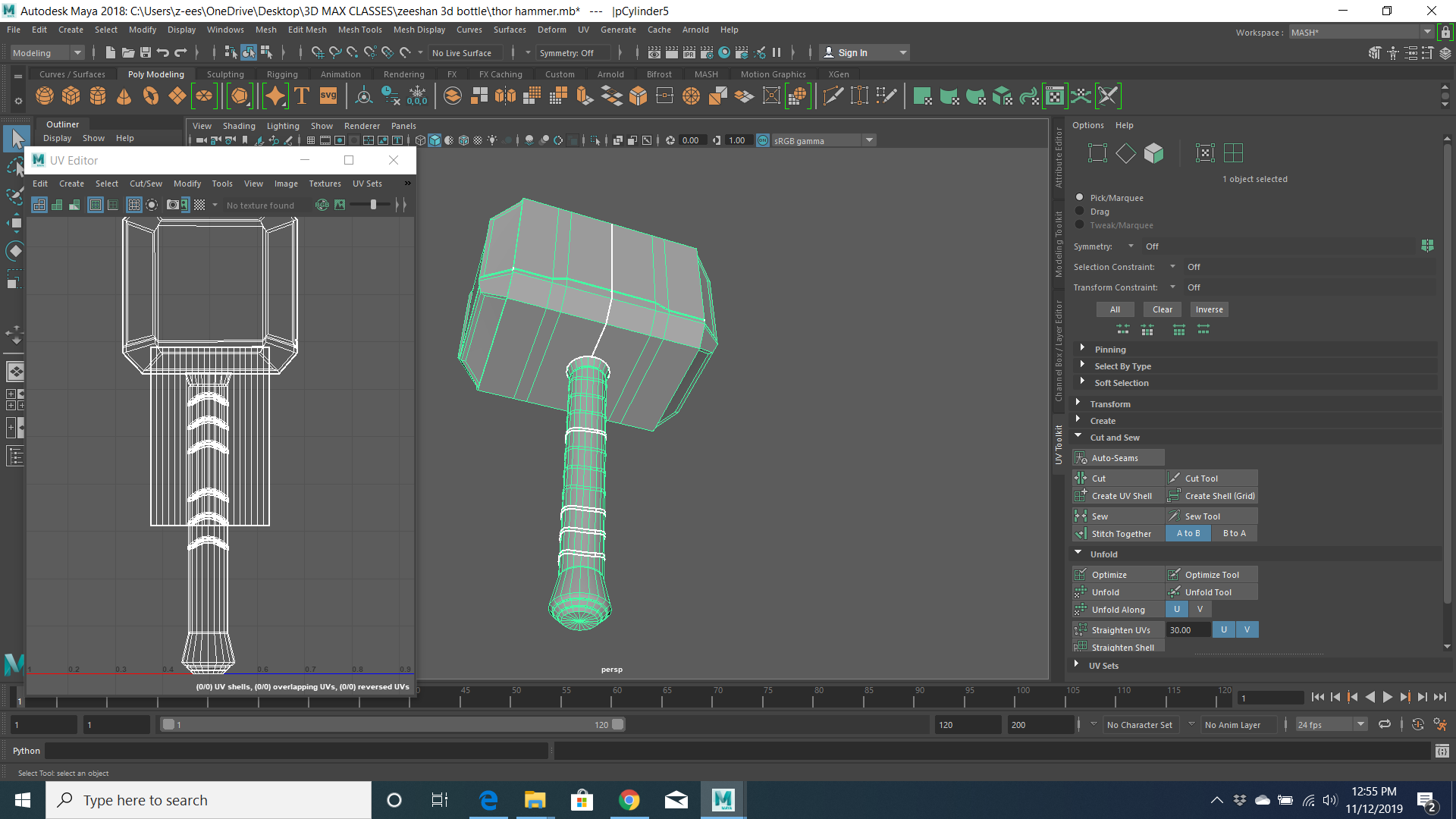Open the Mesh Display menu
This screenshot has height=819, width=1456.
tap(419, 30)
